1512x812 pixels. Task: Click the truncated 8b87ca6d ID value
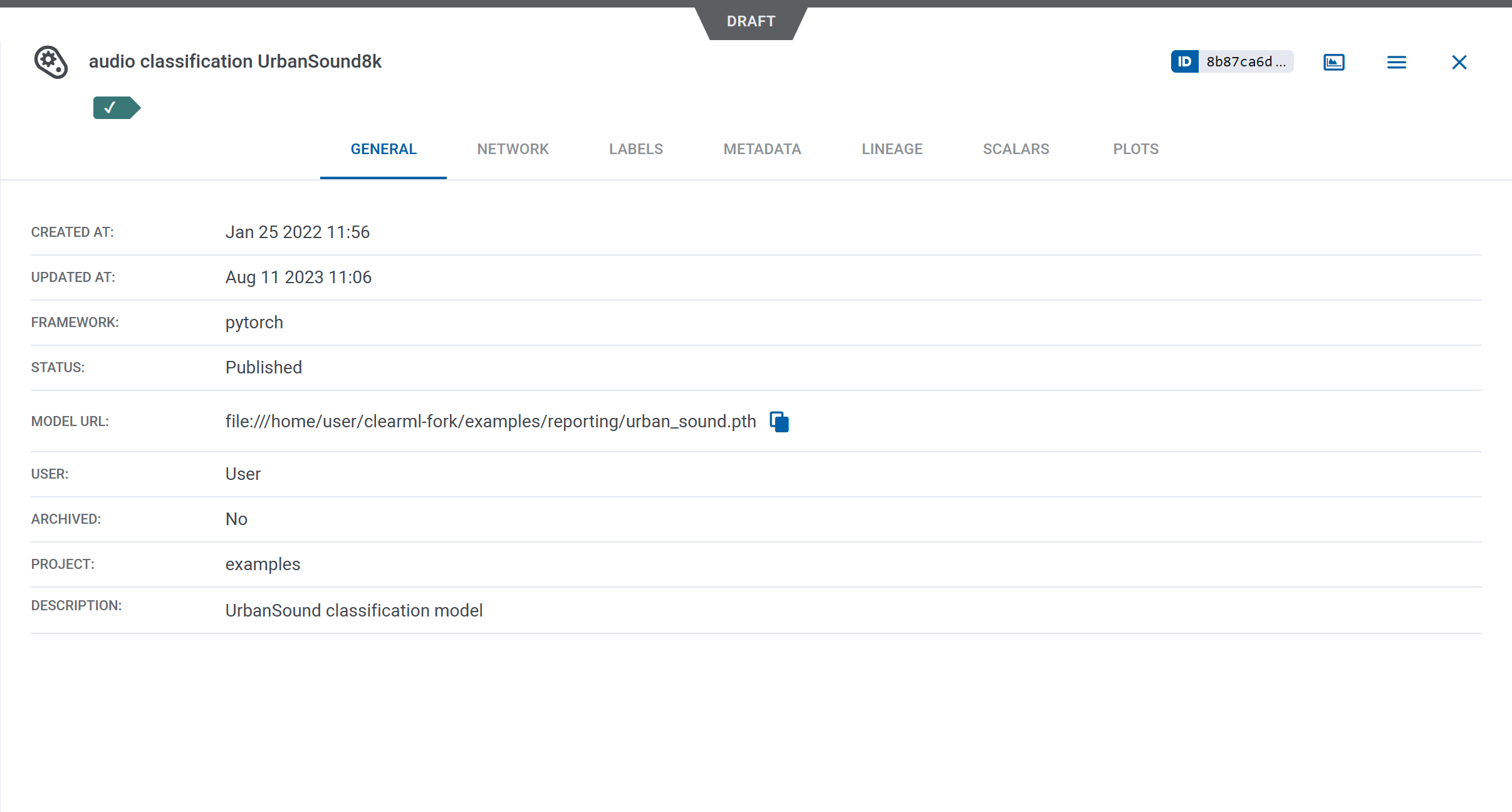click(1247, 61)
